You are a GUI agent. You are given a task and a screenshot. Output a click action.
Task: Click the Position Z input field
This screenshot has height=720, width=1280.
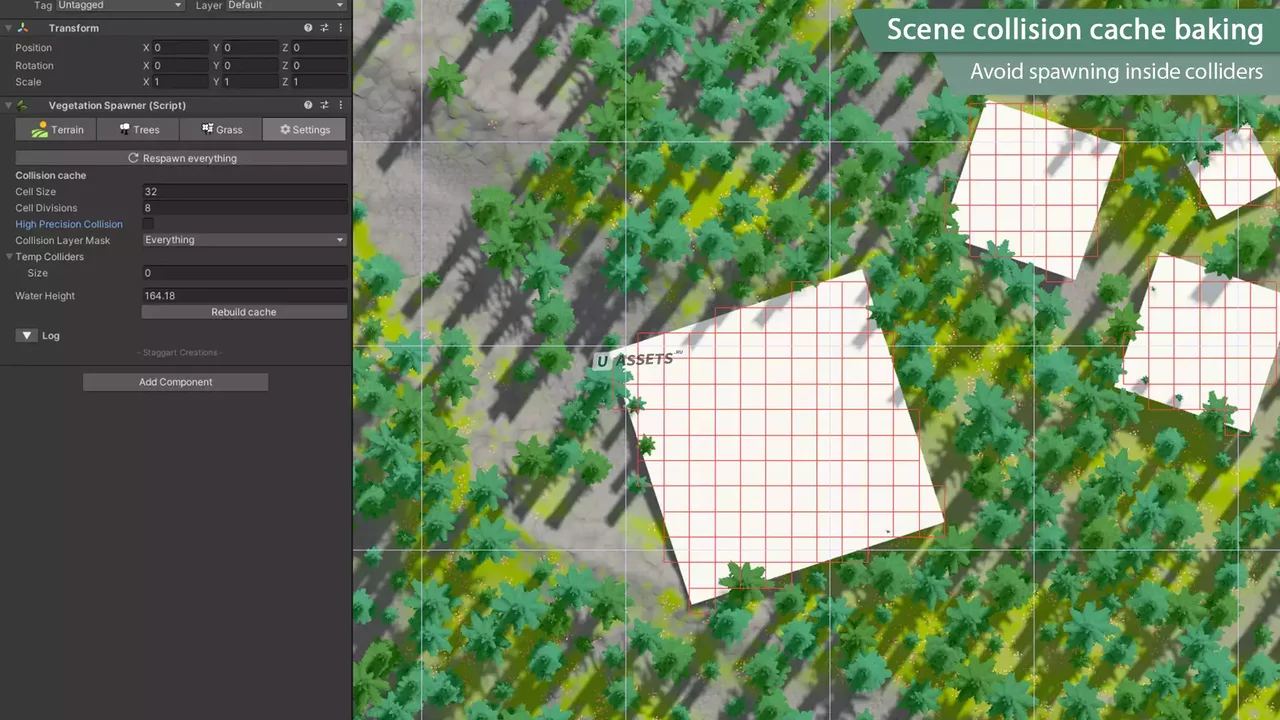319,48
